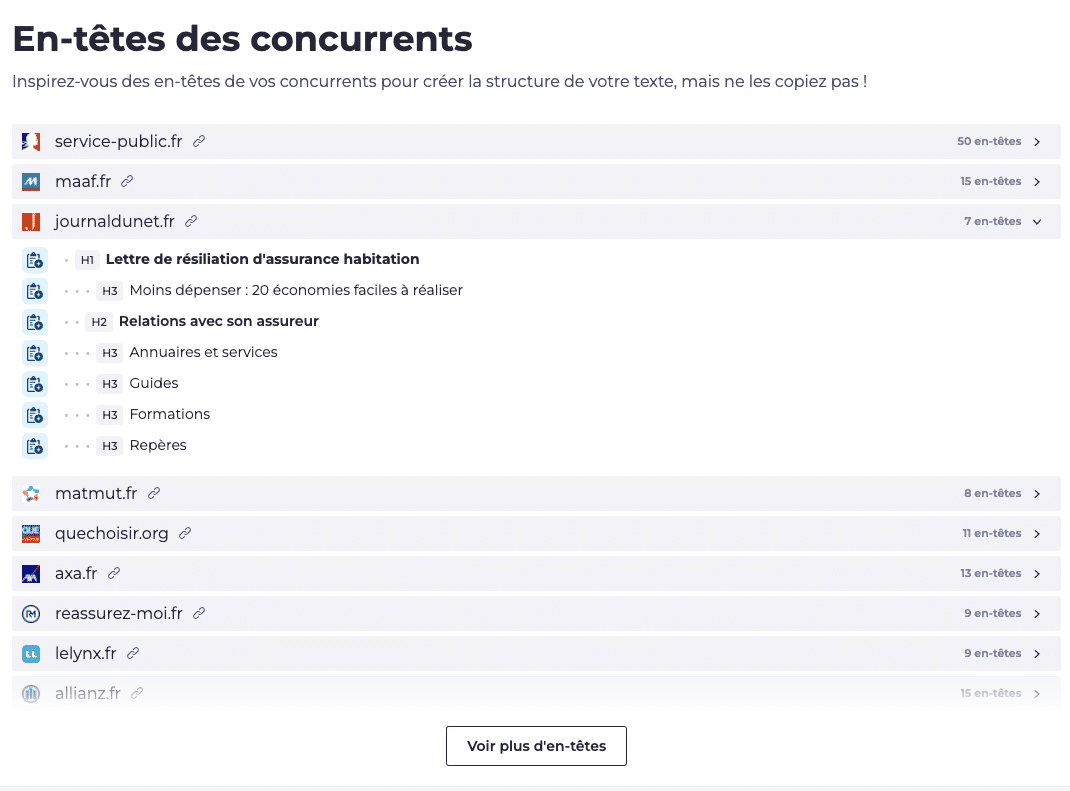Click the journaldunet.fr link icon
Viewport: 1070px width, 791px height.
coord(191,222)
